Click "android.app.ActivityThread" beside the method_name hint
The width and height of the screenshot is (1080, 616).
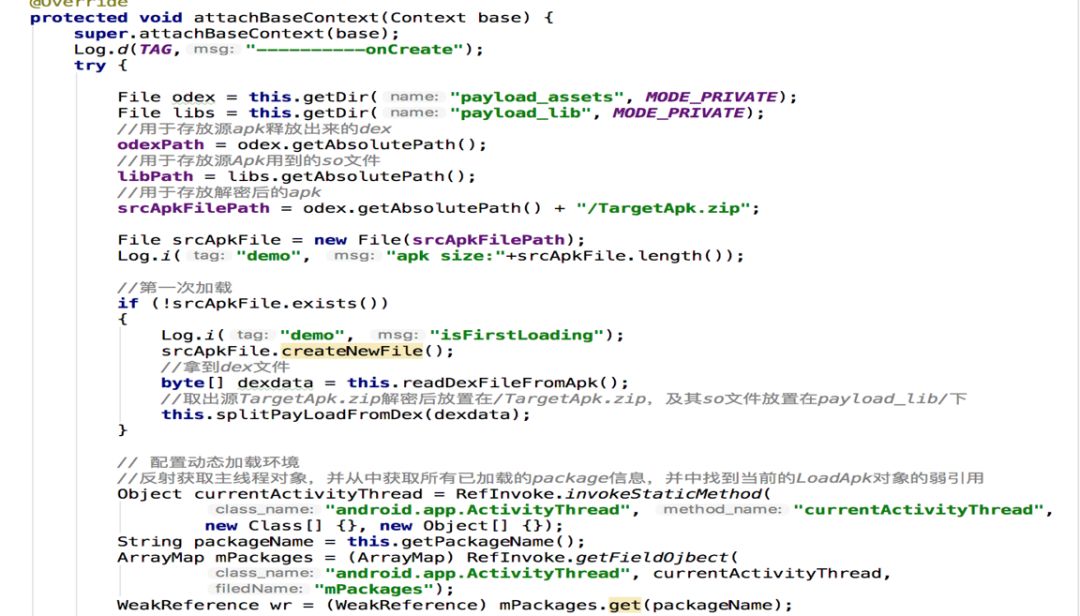(x=477, y=510)
